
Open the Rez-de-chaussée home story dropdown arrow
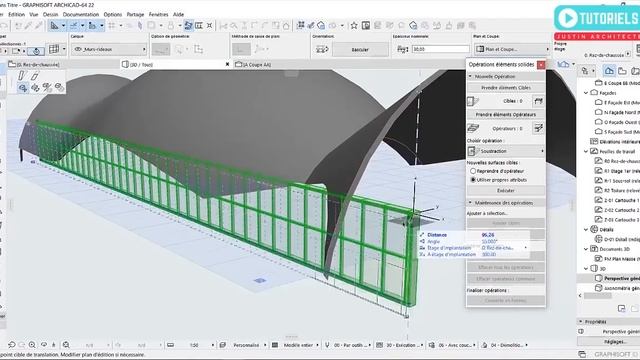pyautogui.click(x=628, y=54)
